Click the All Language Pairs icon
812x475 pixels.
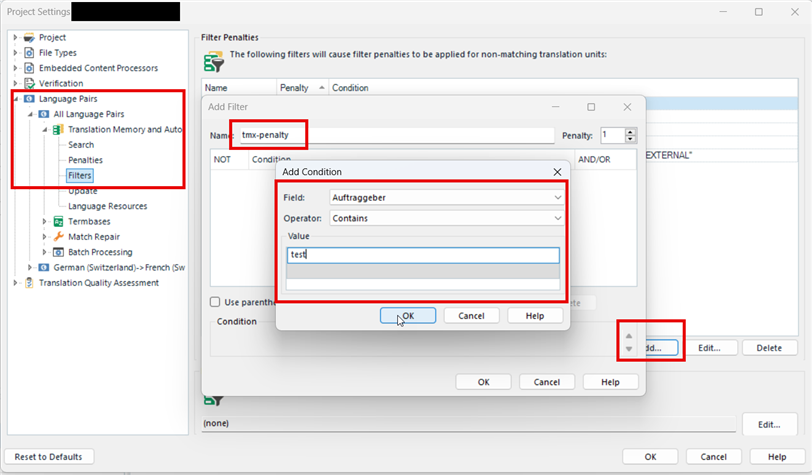[44, 114]
